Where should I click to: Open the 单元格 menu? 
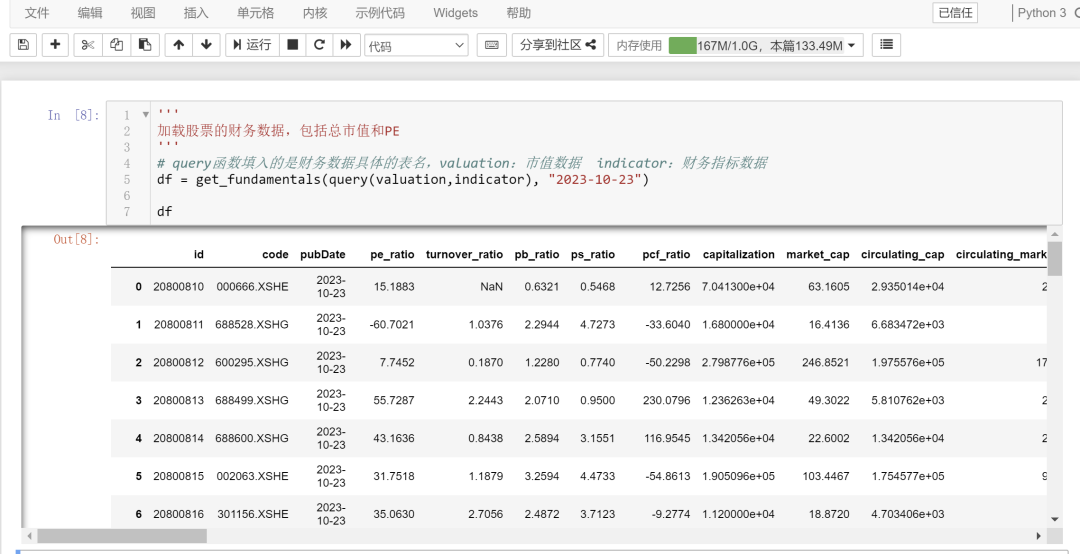pyautogui.click(x=256, y=13)
